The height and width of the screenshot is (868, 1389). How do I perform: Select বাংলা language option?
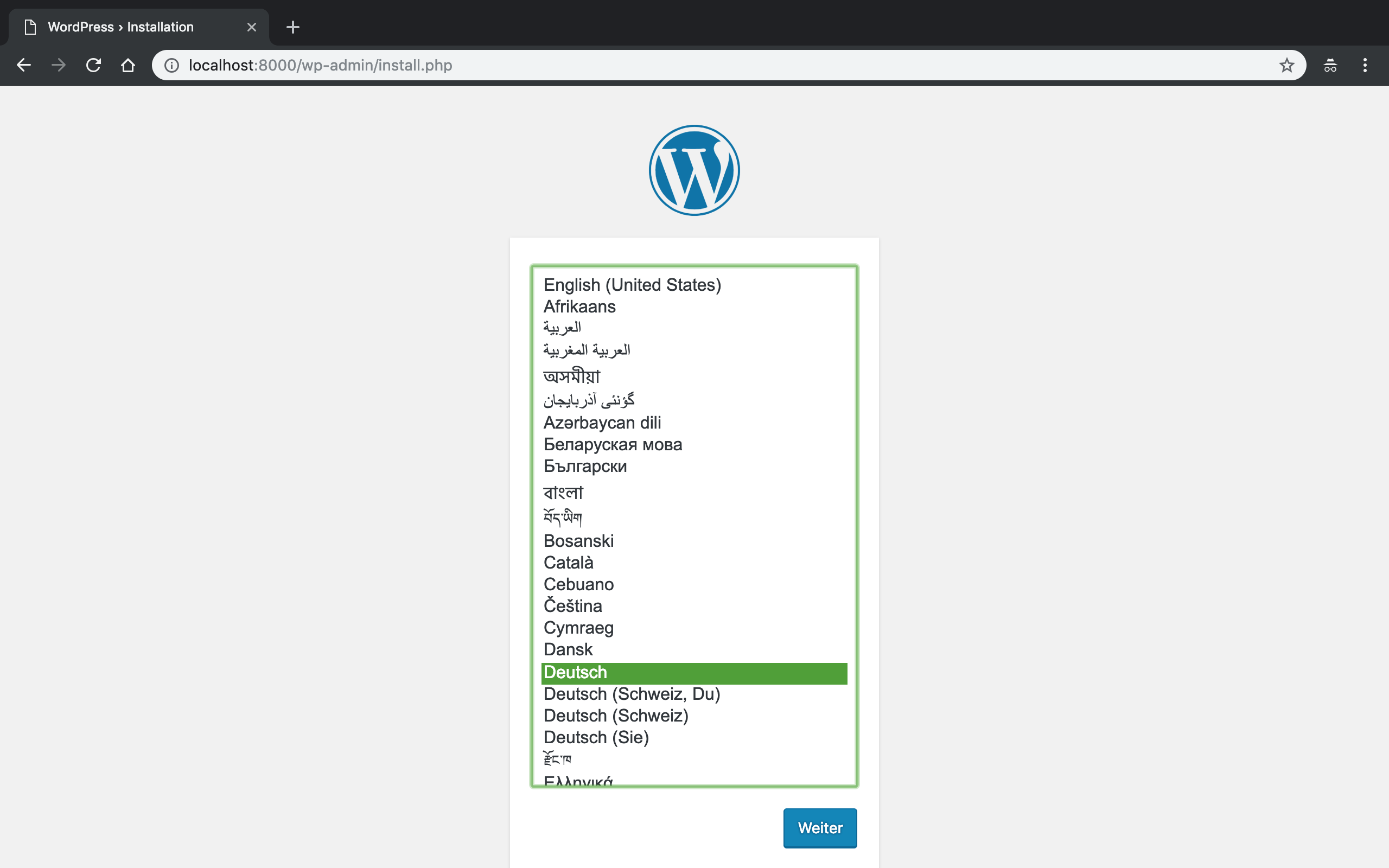coord(694,493)
